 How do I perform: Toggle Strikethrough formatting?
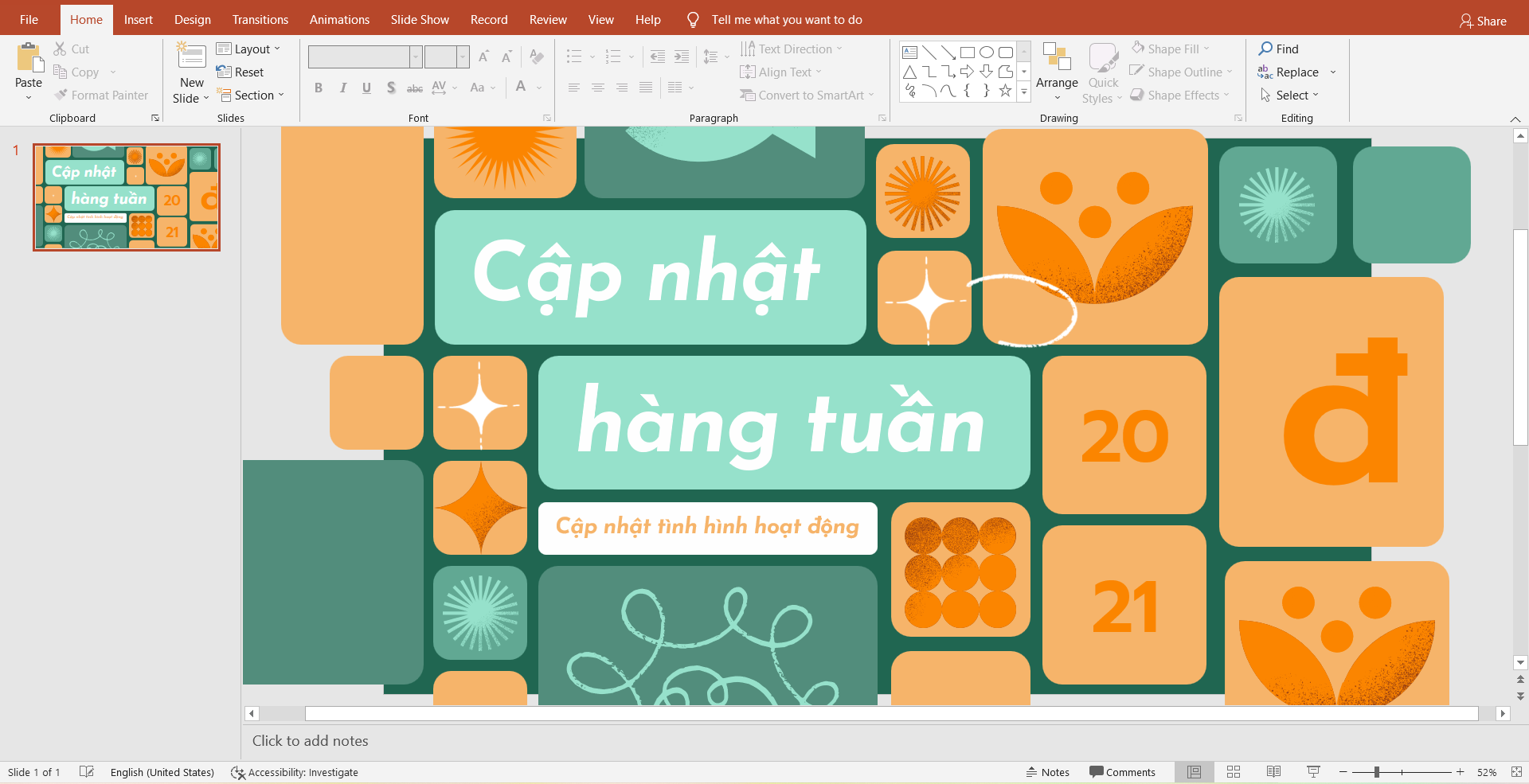[x=415, y=88]
